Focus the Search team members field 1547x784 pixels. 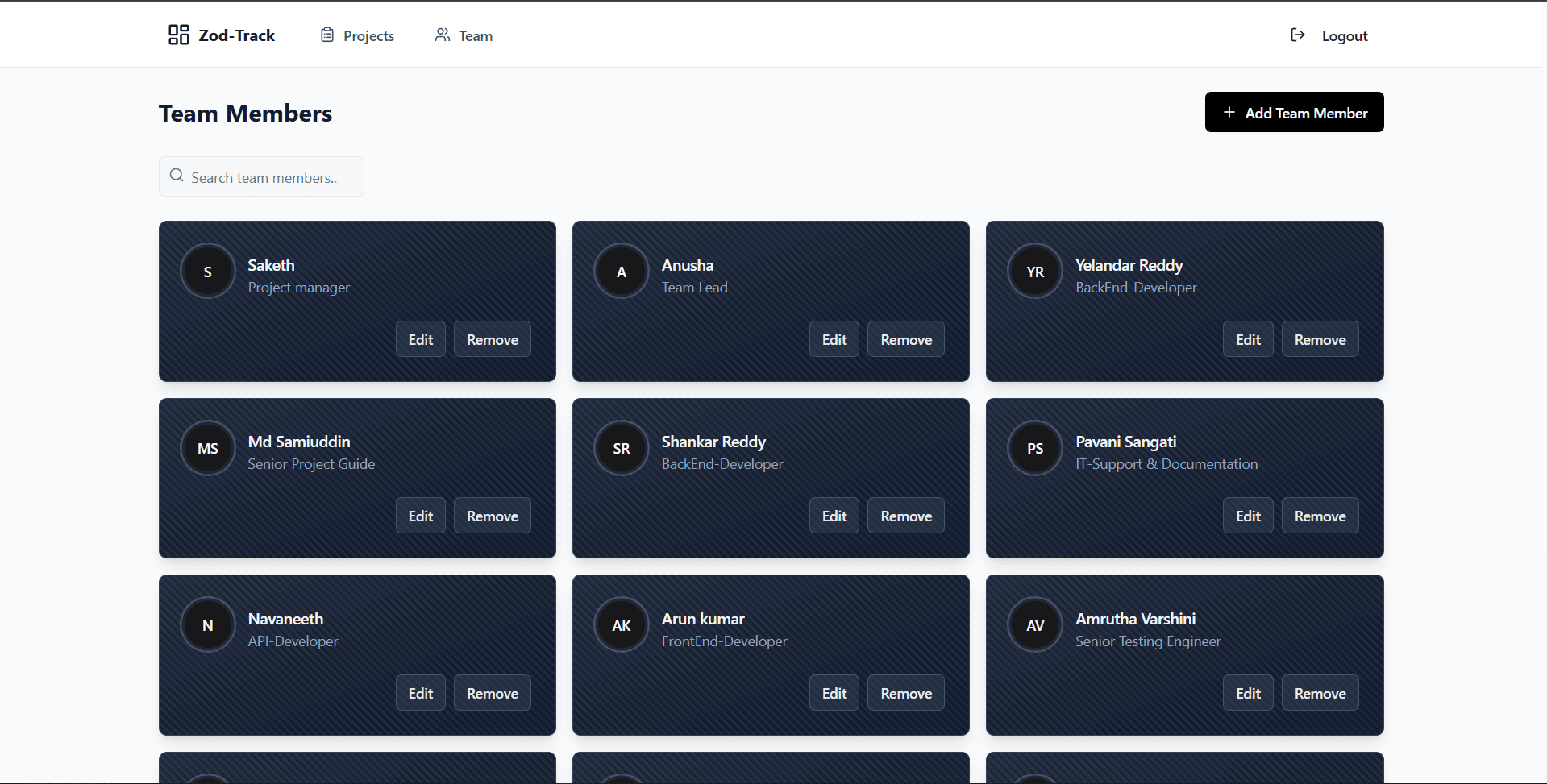pyautogui.click(x=261, y=176)
